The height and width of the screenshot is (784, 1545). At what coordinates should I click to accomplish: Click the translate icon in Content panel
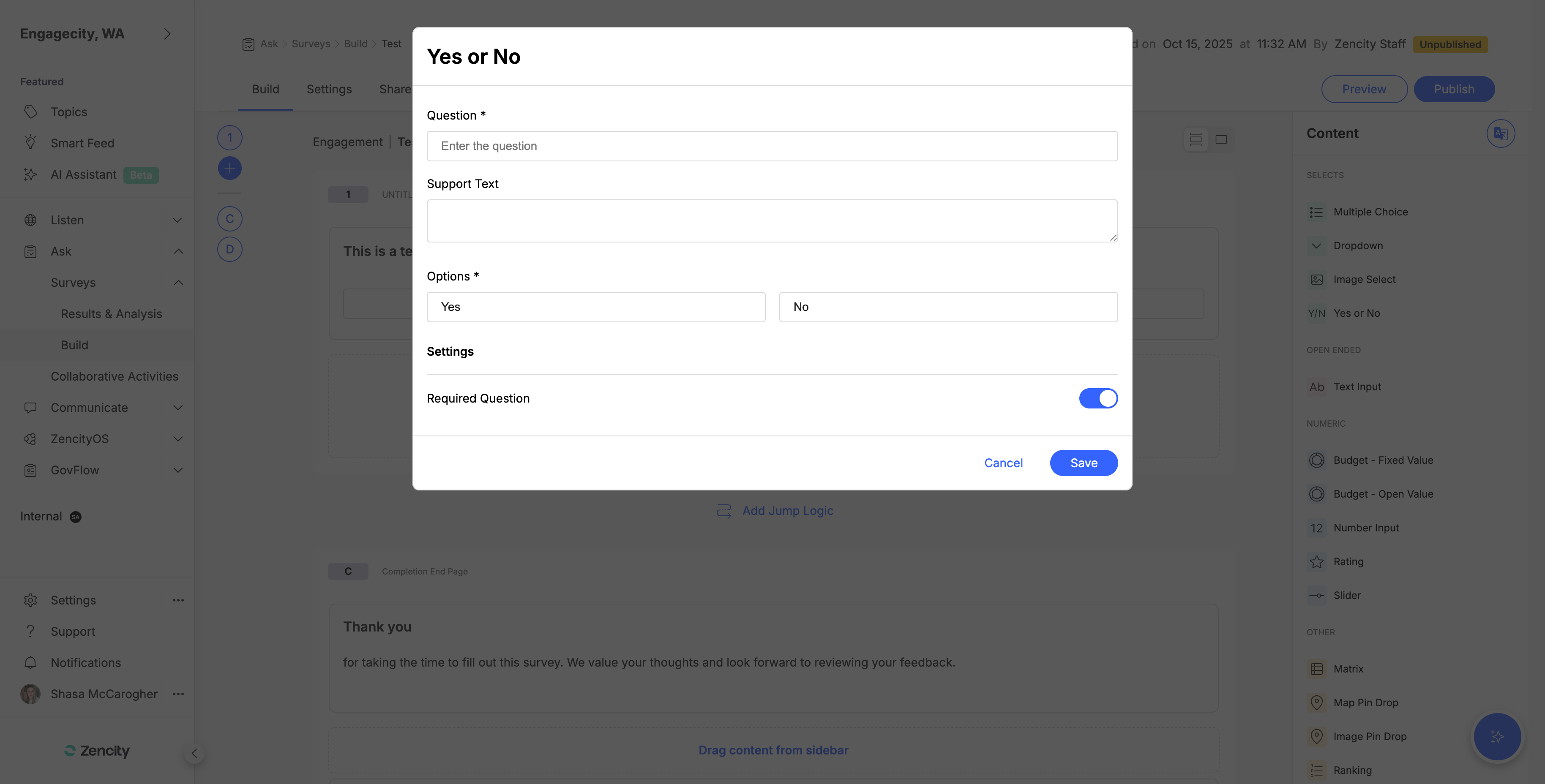[1500, 133]
